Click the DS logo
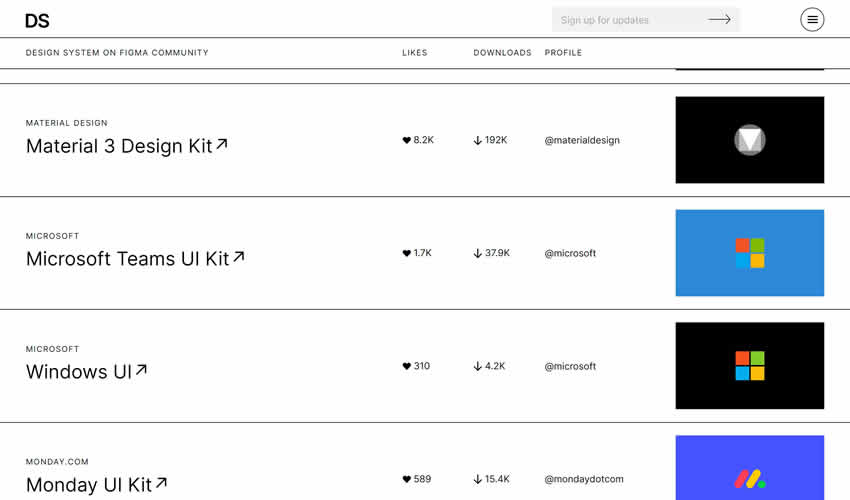 [x=37, y=20]
